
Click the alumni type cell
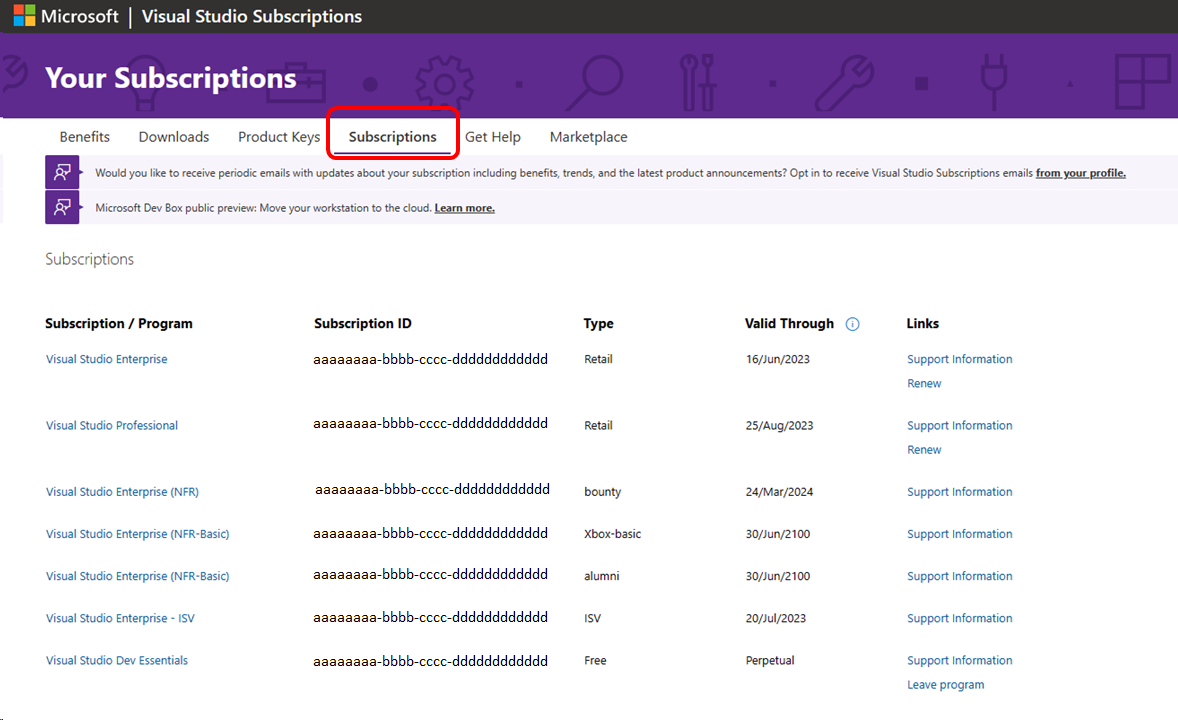coord(602,576)
